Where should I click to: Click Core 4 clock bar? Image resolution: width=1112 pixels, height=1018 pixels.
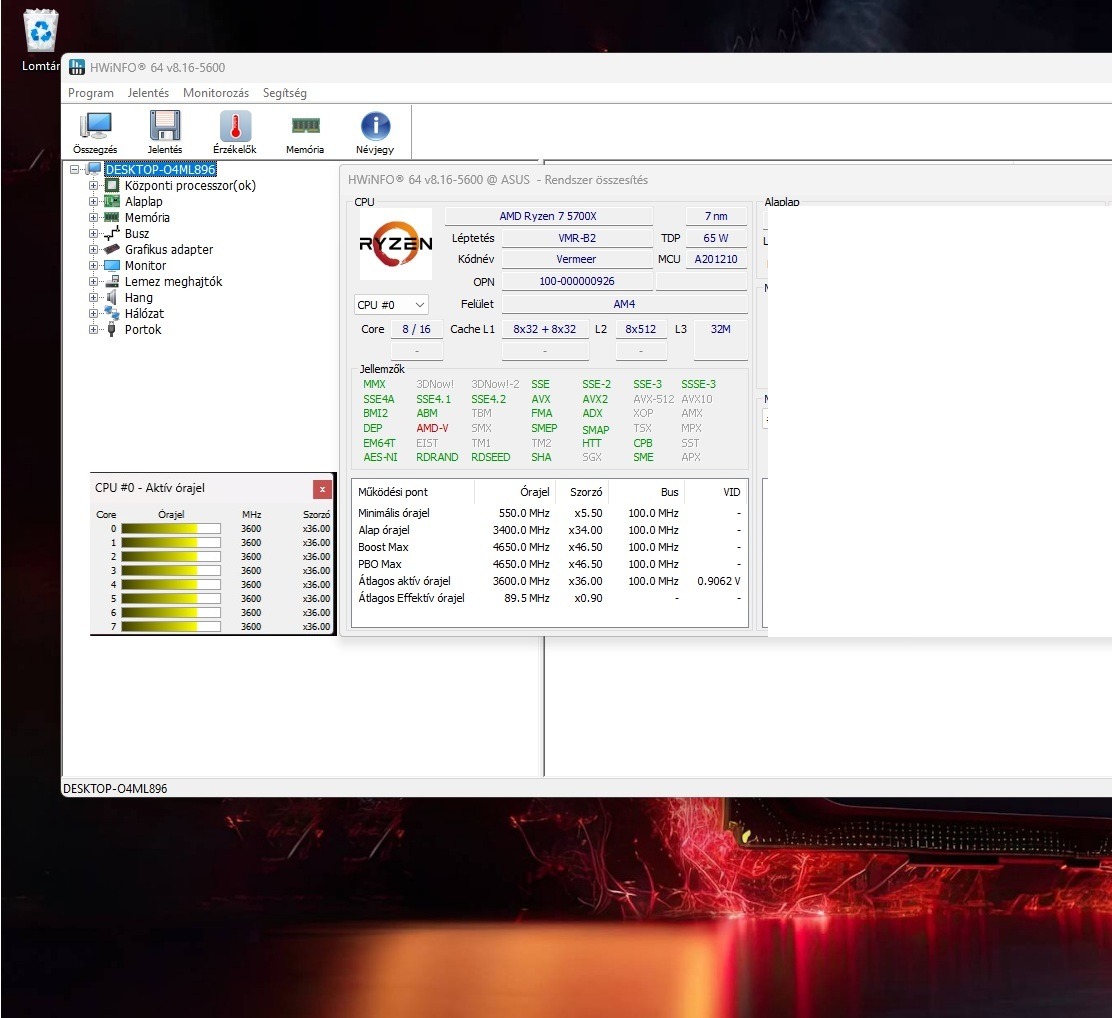[171, 585]
